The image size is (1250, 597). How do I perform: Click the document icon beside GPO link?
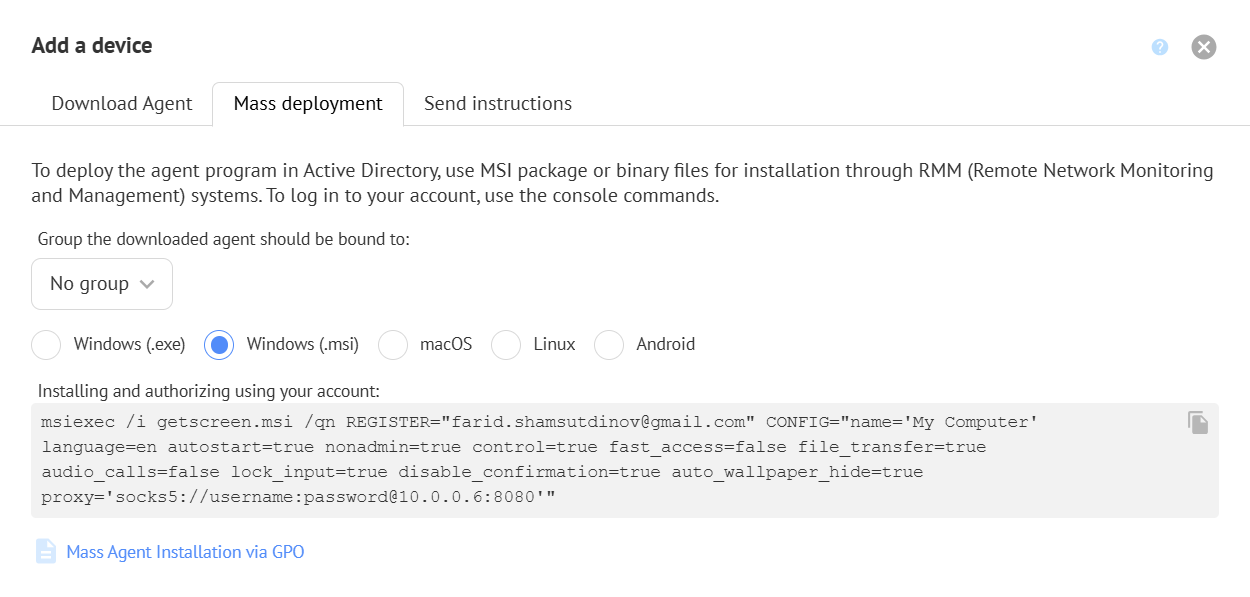click(x=46, y=552)
